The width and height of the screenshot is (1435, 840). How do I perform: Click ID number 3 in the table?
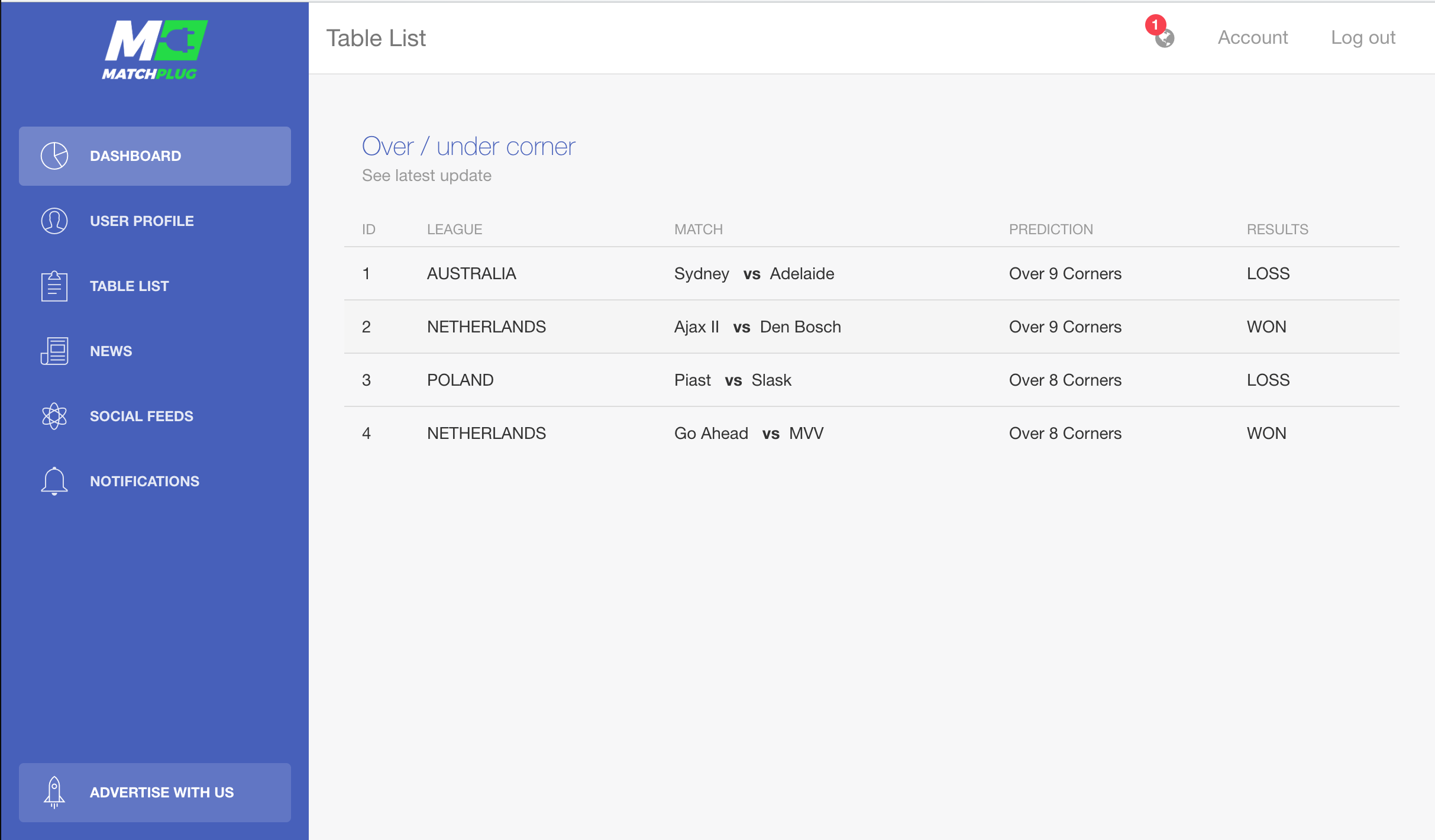click(x=366, y=380)
